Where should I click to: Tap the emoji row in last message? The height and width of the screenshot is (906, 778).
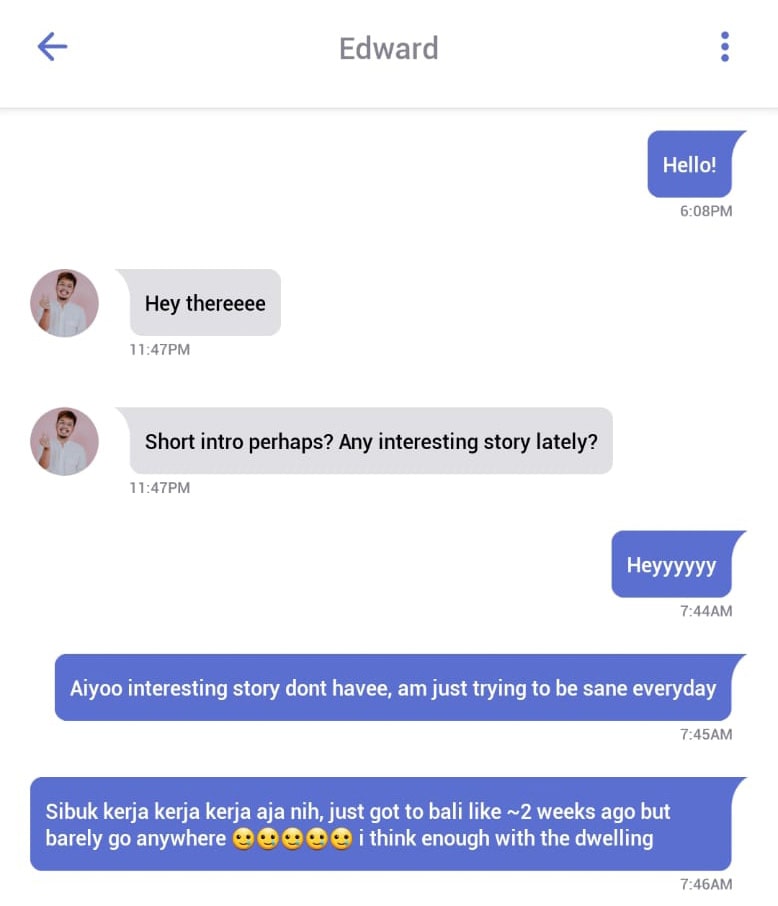click(x=292, y=839)
